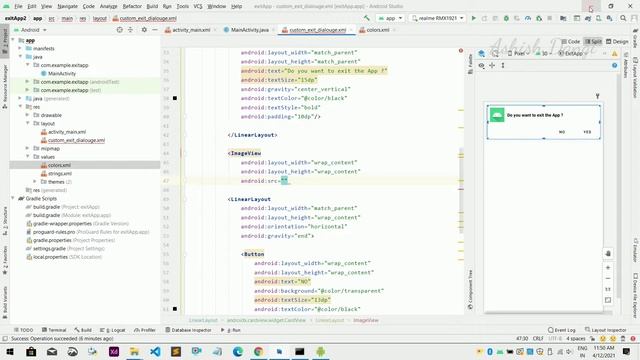
Task: Toggle the Component Tree side tab
Action: (x=470, y=289)
